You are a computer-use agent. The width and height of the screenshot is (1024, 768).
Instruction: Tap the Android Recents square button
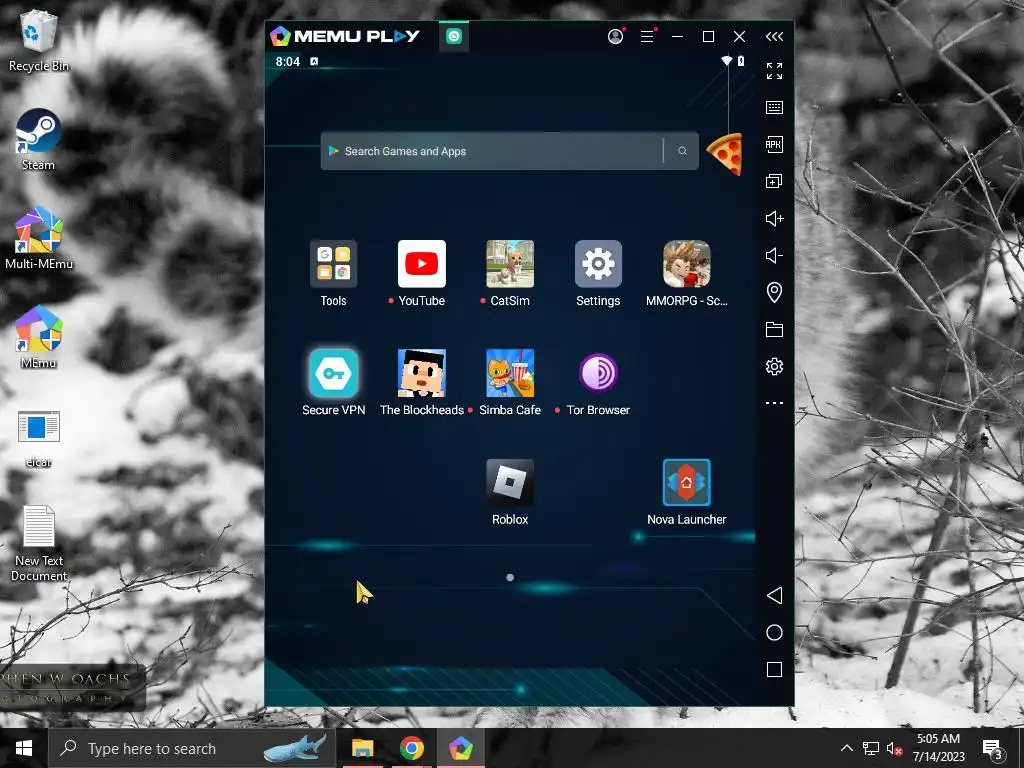click(774, 669)
